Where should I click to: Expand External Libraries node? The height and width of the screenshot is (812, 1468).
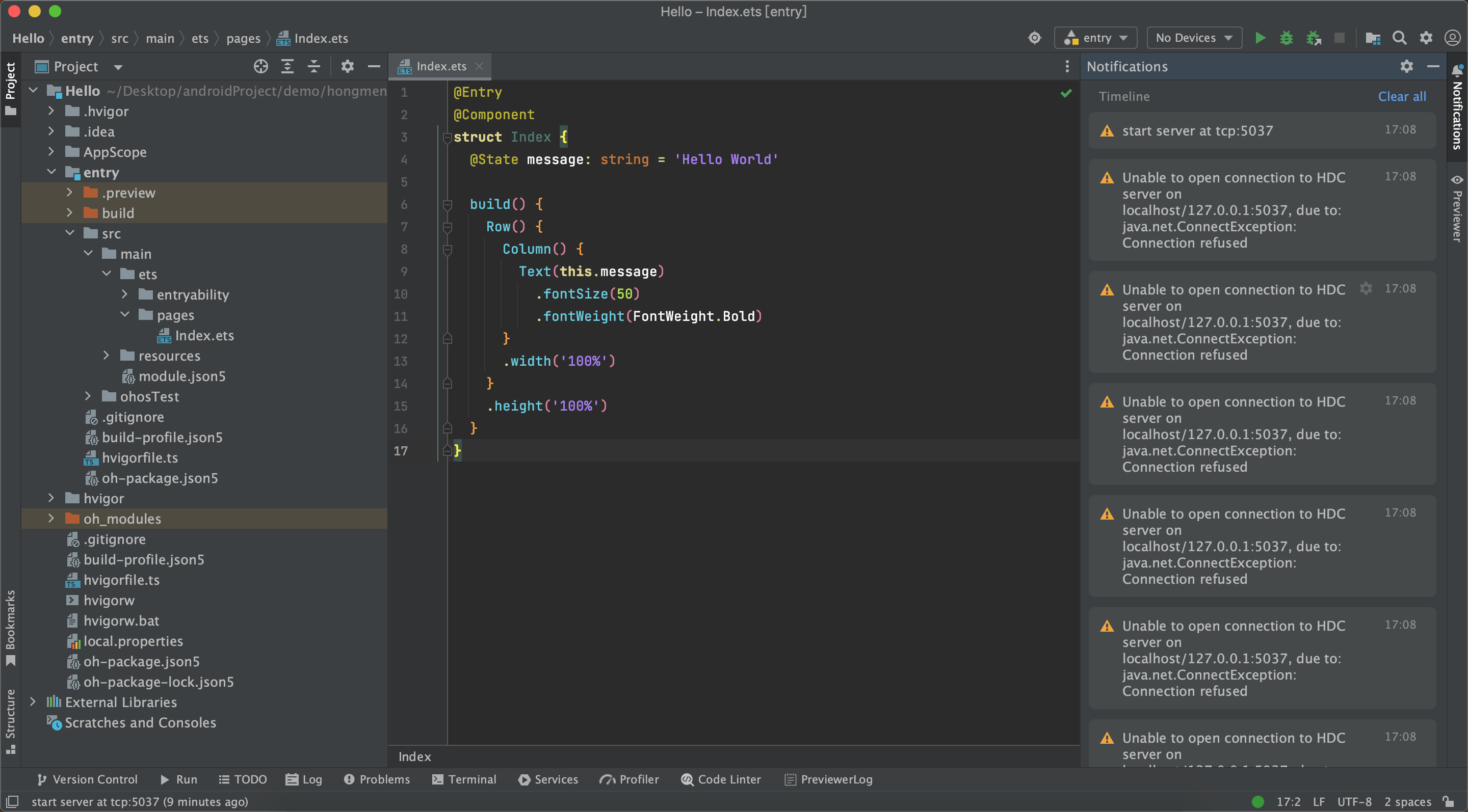click(x=33, y=701)
